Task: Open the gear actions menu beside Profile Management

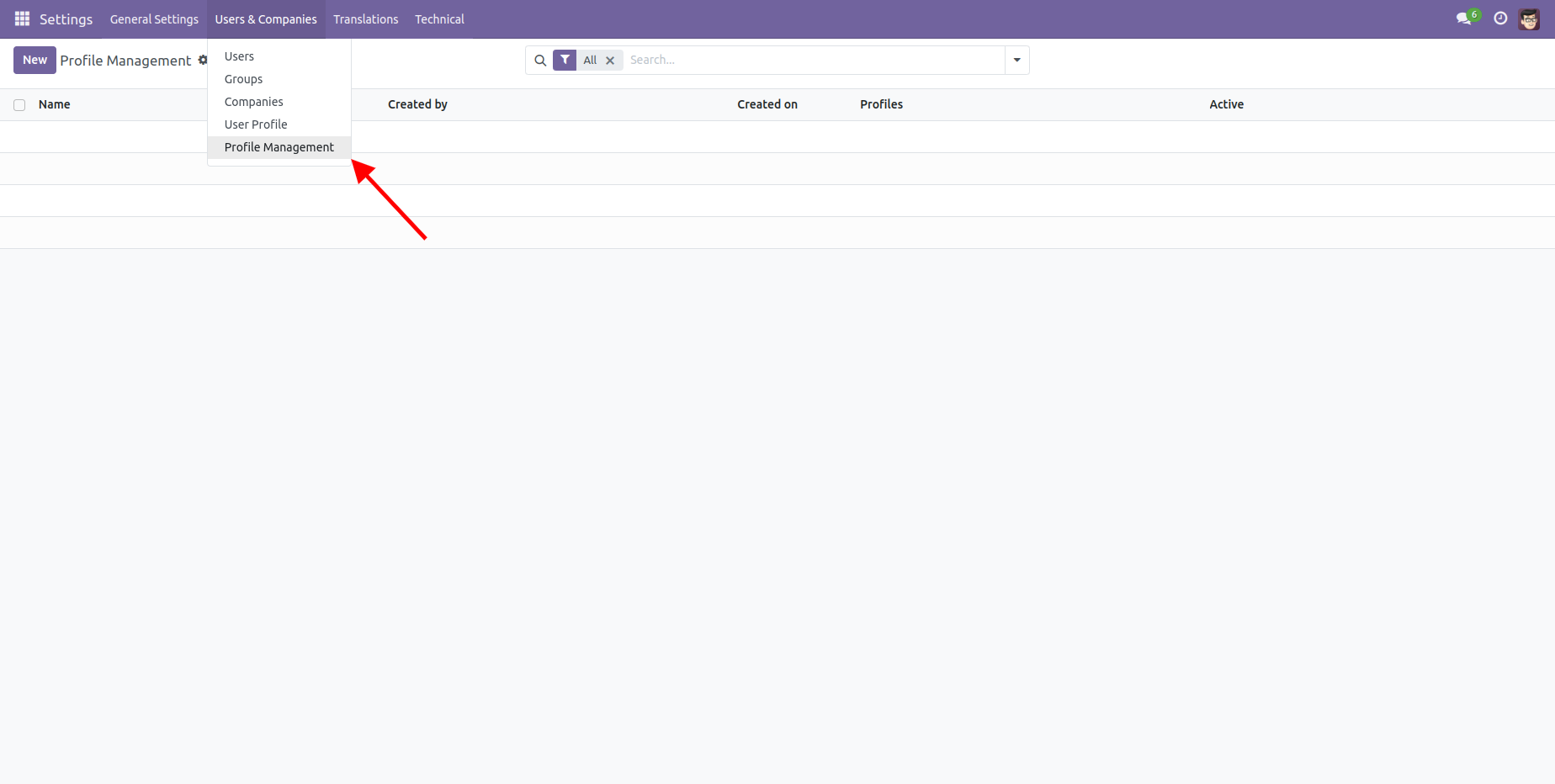Action: (202, 60)
